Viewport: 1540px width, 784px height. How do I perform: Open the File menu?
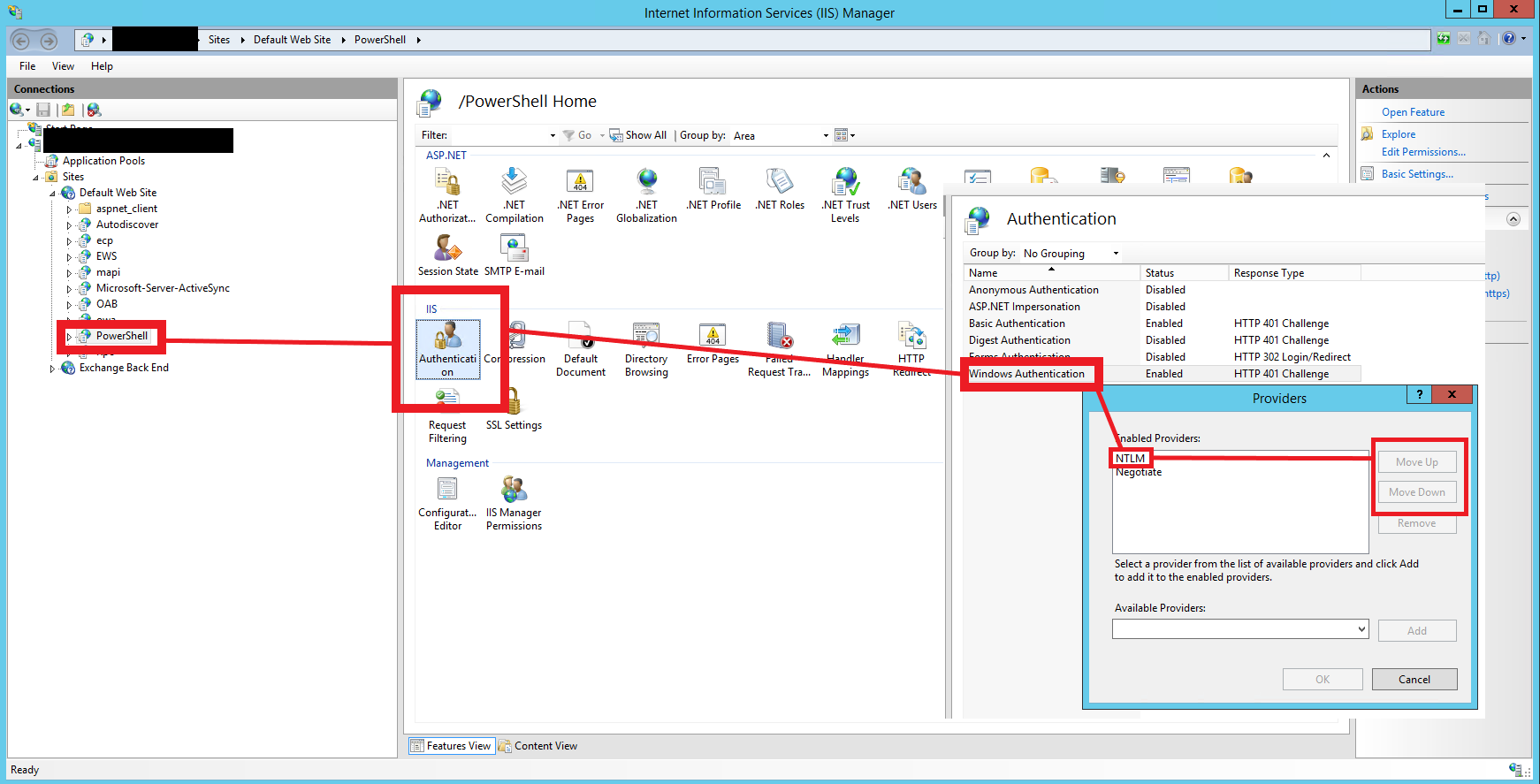[x=27, y=66]
